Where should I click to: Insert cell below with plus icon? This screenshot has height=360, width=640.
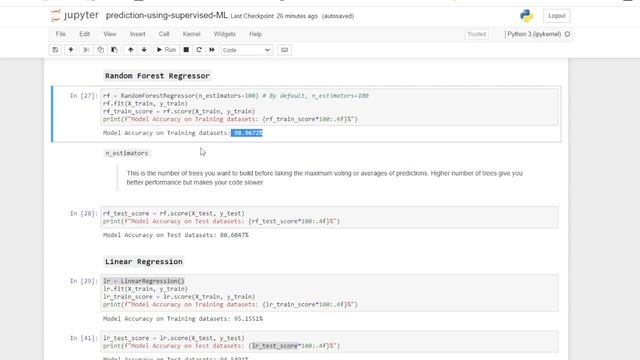pos(71,50)
